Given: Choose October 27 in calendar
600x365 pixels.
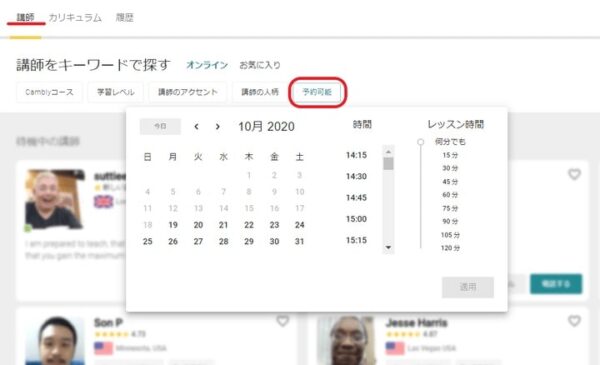Looking at the screenshot, I should [198, 241].
